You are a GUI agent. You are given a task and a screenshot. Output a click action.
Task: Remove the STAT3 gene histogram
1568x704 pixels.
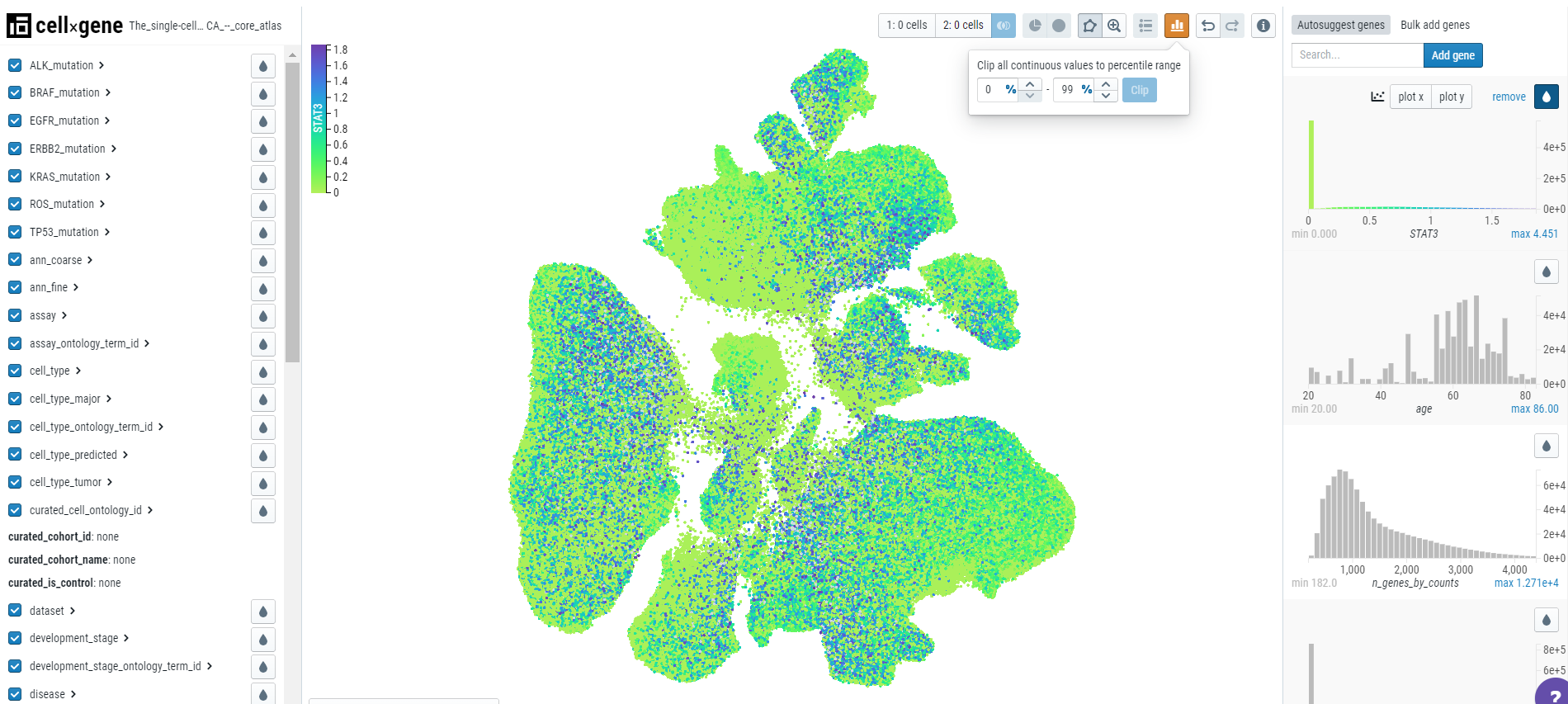1509,97
